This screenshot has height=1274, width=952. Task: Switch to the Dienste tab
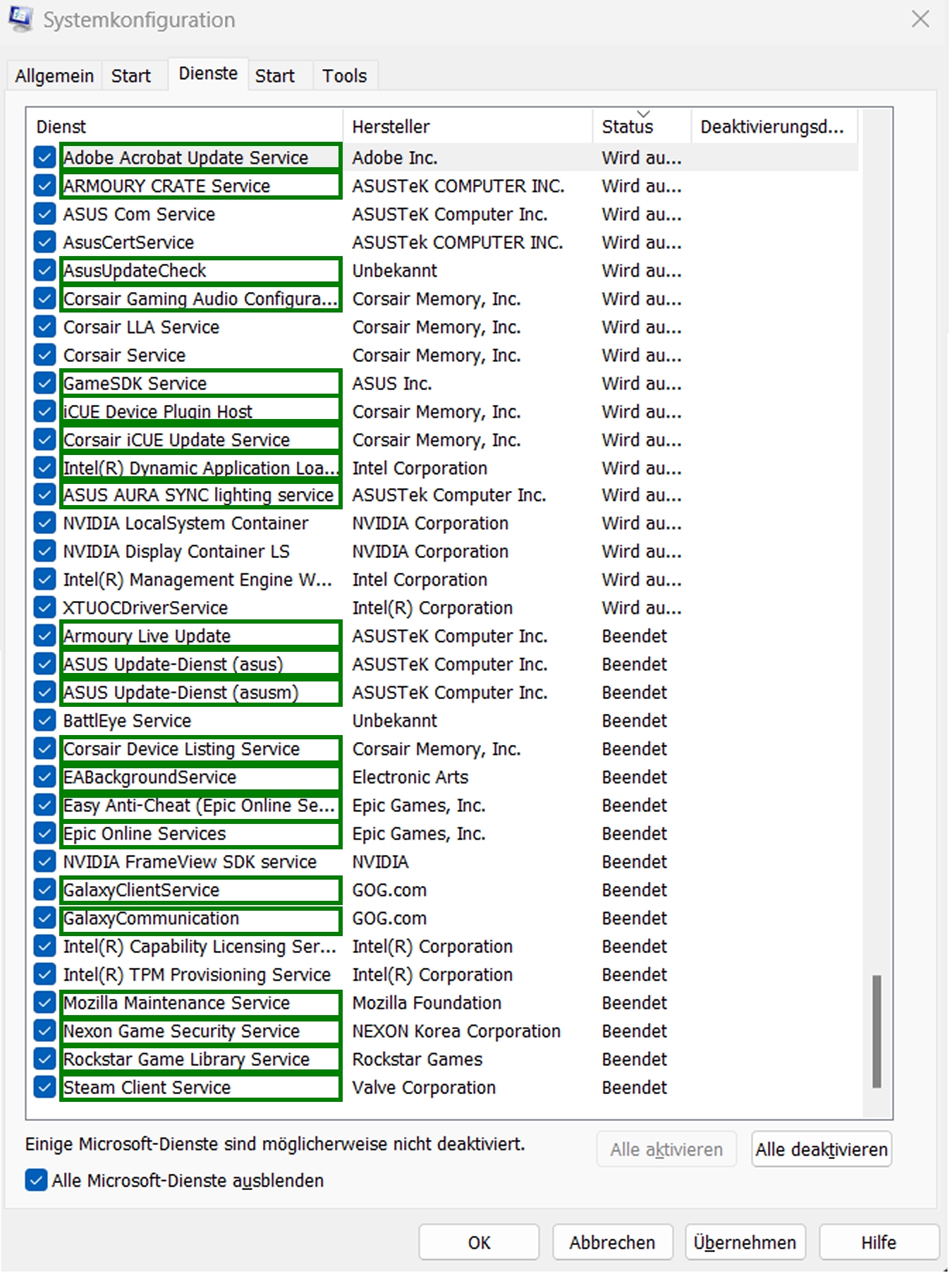[x=208, y=73]
